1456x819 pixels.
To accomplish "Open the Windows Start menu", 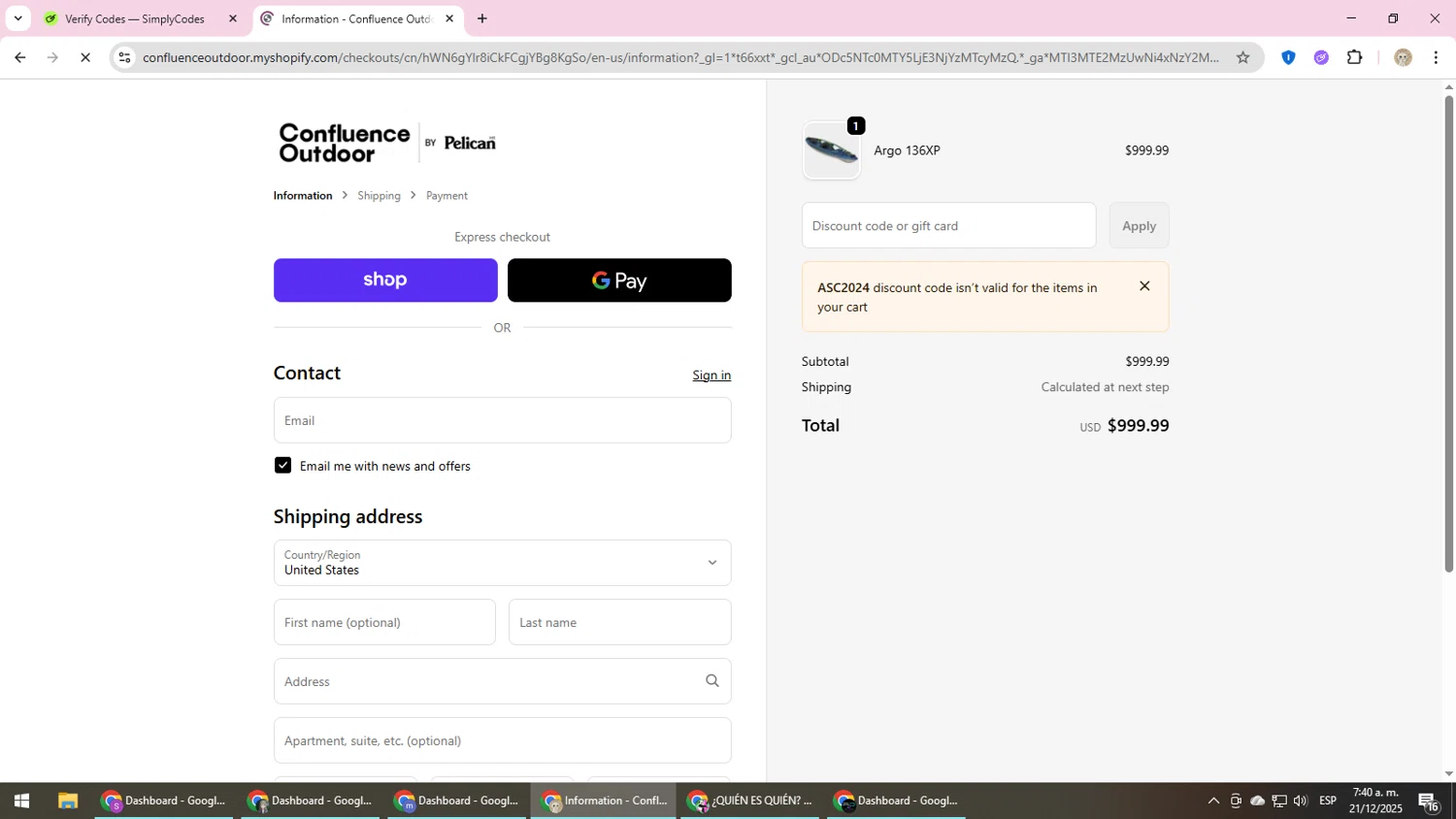I will click(21, 801).
